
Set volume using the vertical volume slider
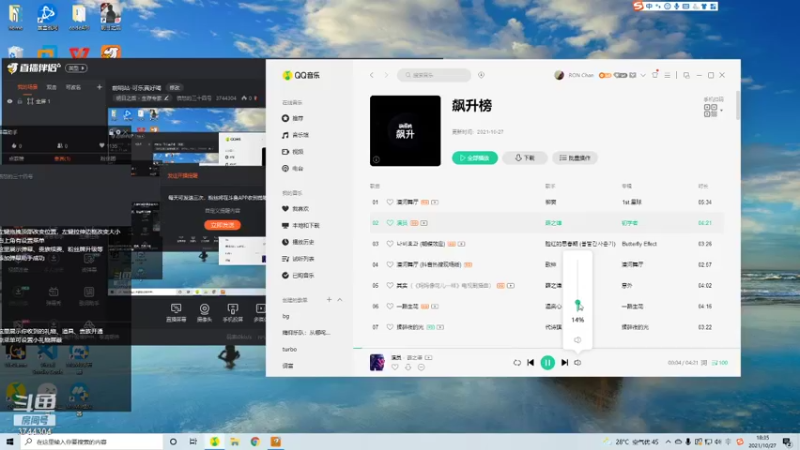click(x=578, y=283)
